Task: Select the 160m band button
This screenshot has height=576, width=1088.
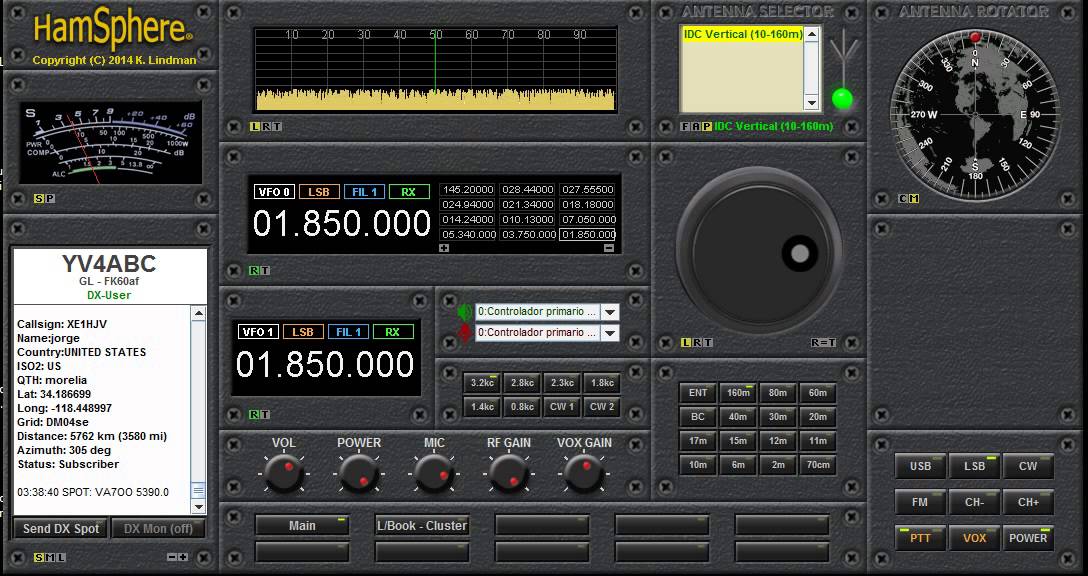Action: (x=738, y=393)
